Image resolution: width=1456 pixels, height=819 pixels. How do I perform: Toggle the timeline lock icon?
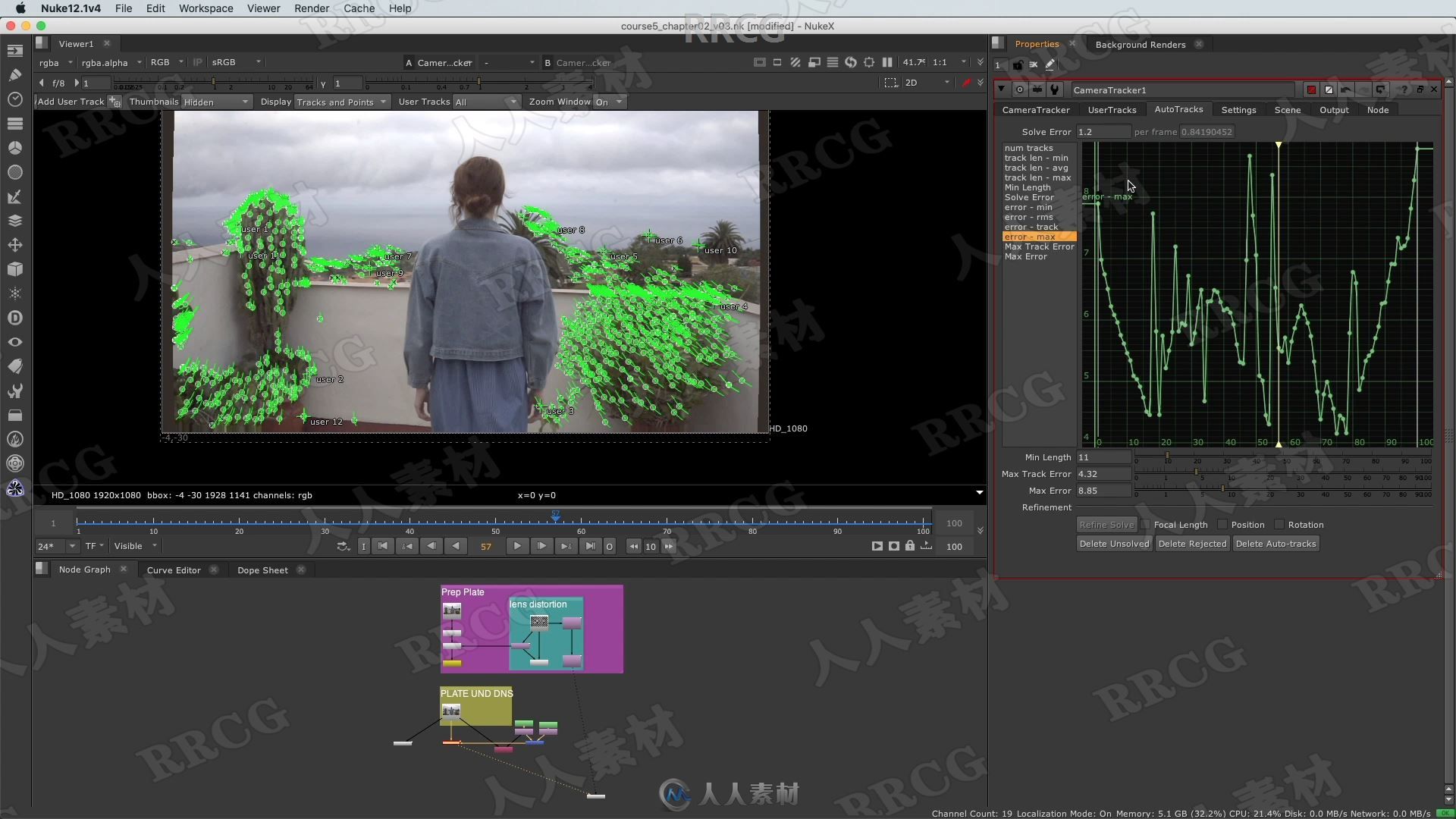[x=910, y=546]
